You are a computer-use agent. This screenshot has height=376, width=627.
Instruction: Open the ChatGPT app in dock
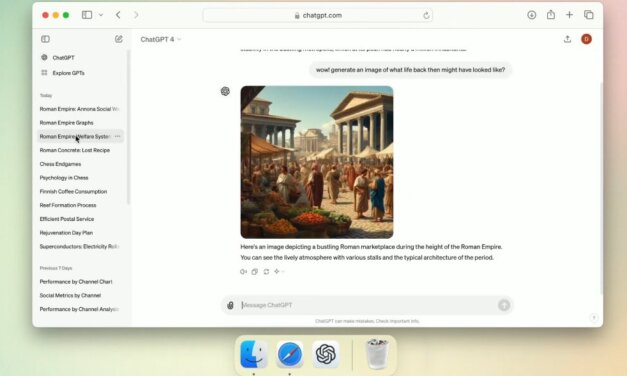pyautogui.click(x=325, y=354)
